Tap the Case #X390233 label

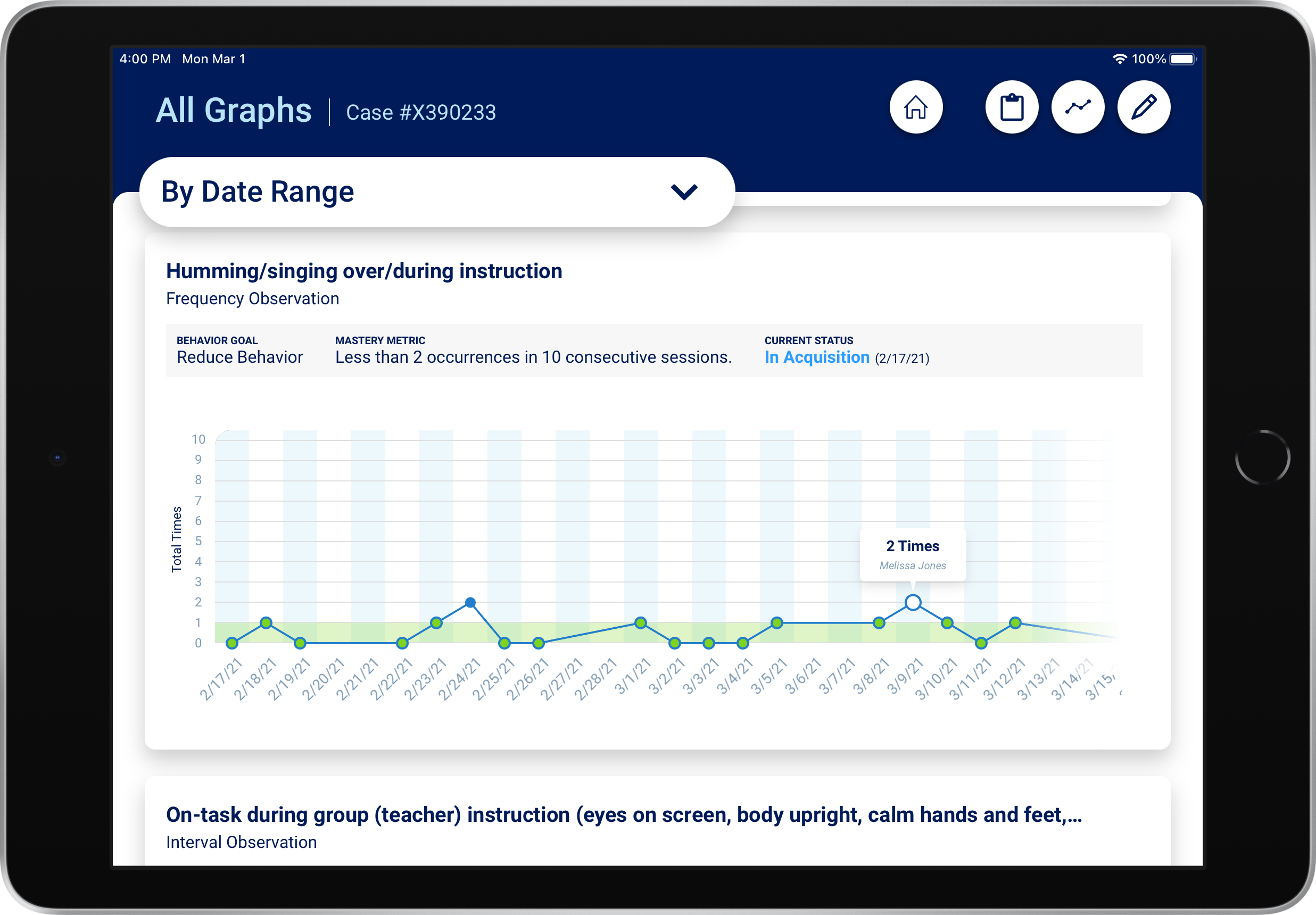tap(421, 112)
